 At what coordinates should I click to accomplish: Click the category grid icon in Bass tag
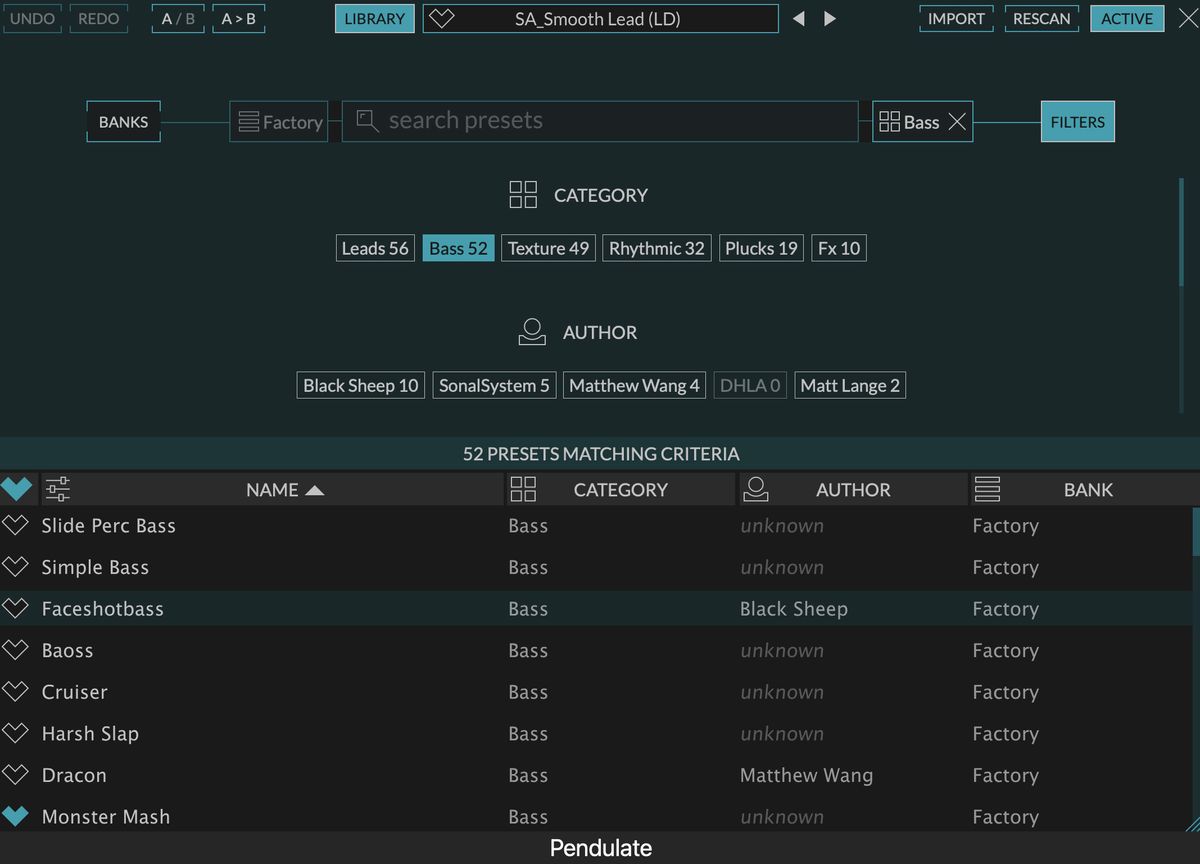click(889, 122)
